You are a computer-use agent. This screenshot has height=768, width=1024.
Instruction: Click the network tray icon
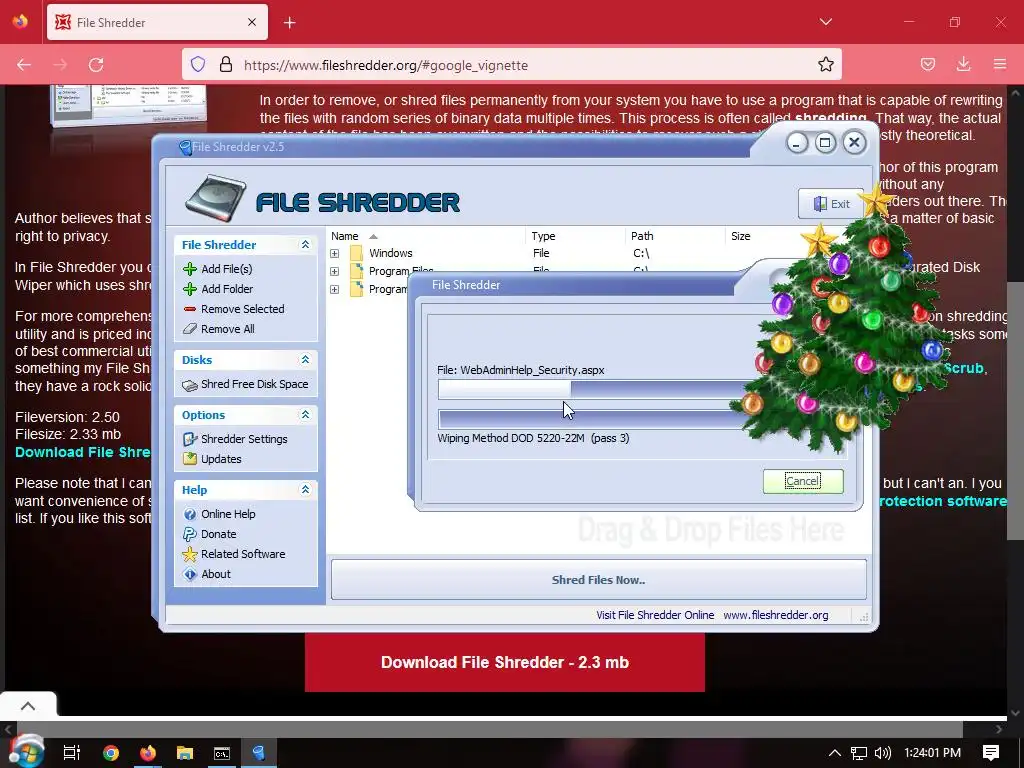859,753
